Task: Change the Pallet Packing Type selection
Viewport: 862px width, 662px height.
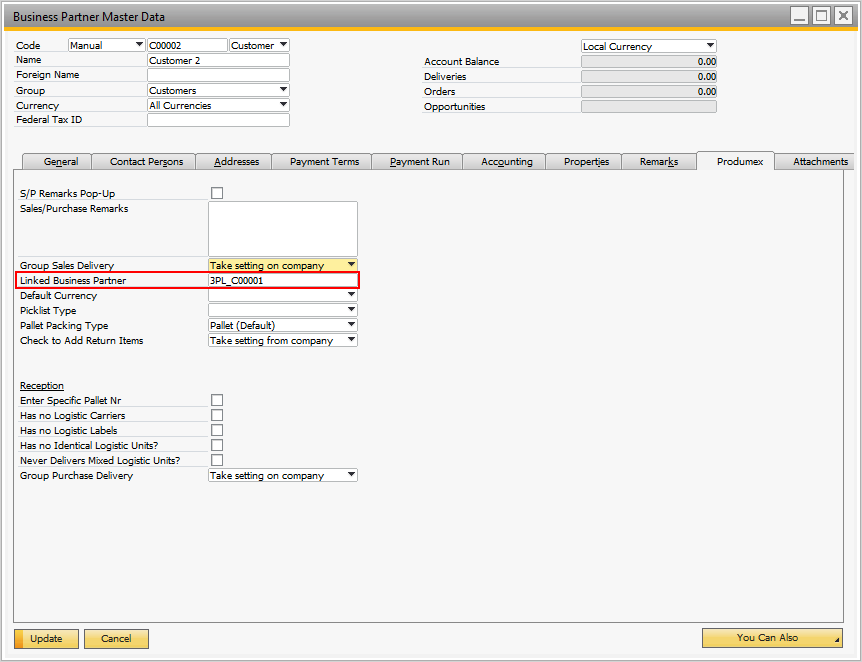Action: (x=351, y=325)
